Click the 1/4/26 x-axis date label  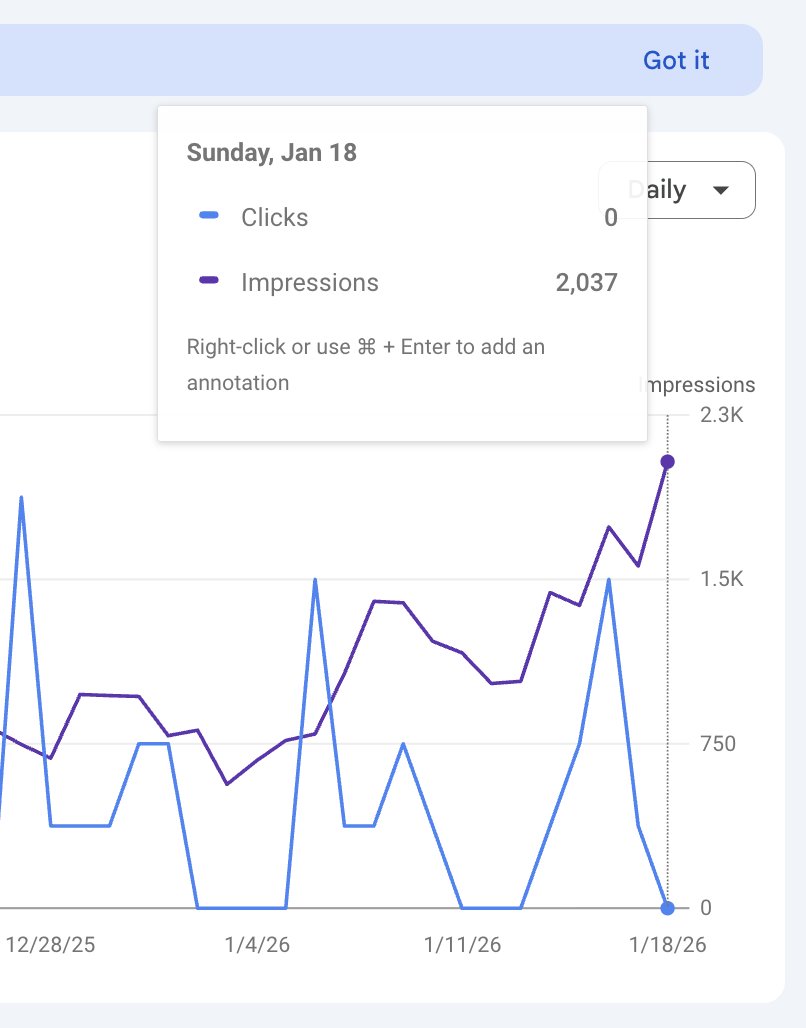tap(257, 945)
